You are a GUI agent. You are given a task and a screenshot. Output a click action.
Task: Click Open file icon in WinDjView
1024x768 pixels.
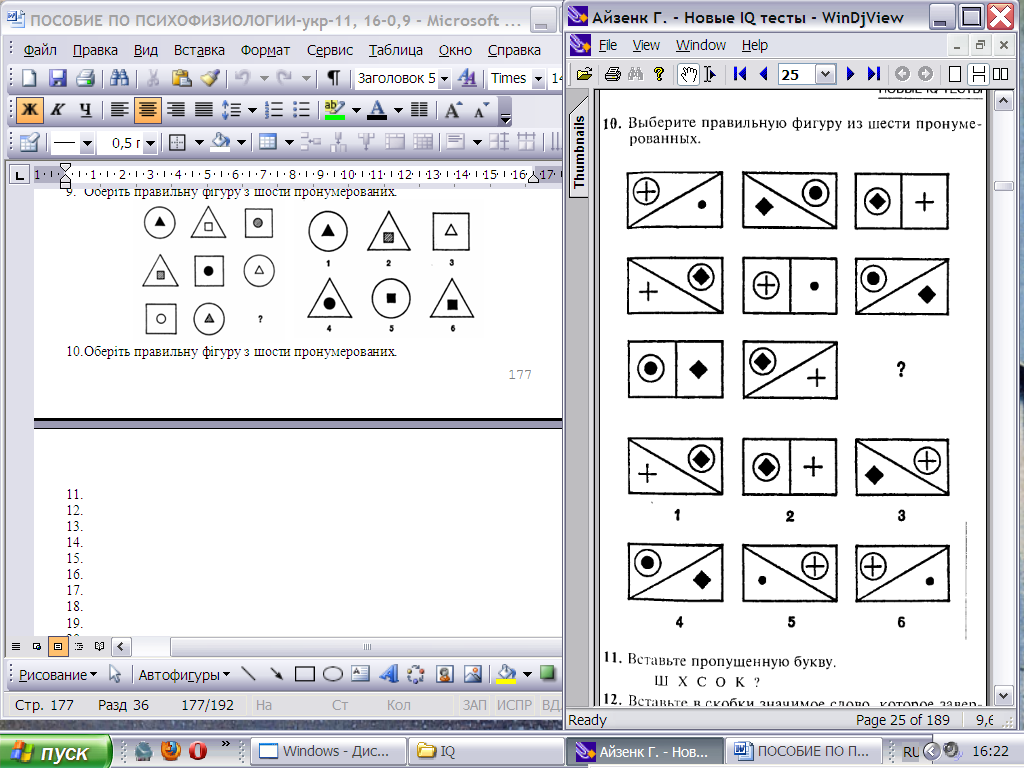pos(584,74)
